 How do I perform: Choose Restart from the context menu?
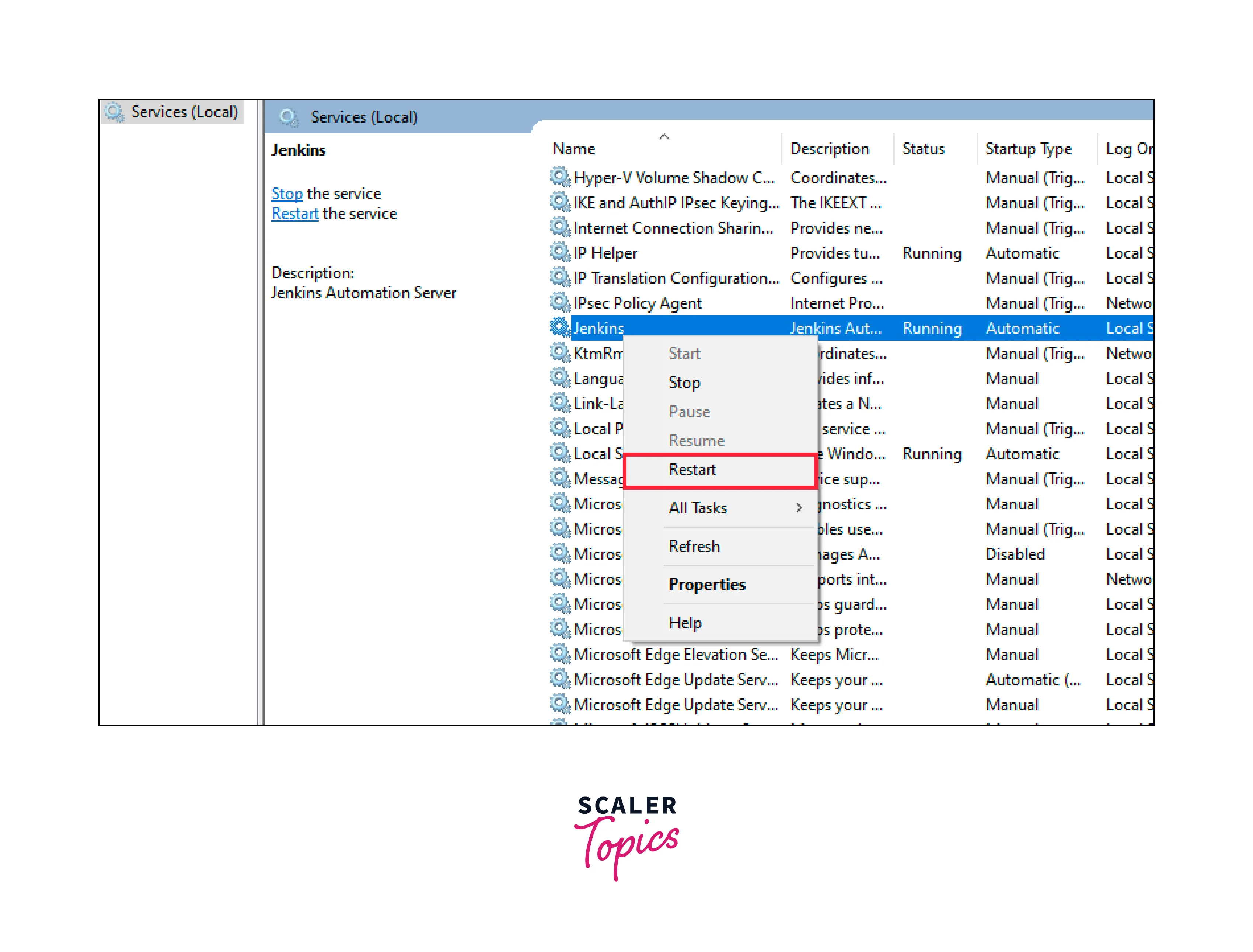click(x=692, y=470)
